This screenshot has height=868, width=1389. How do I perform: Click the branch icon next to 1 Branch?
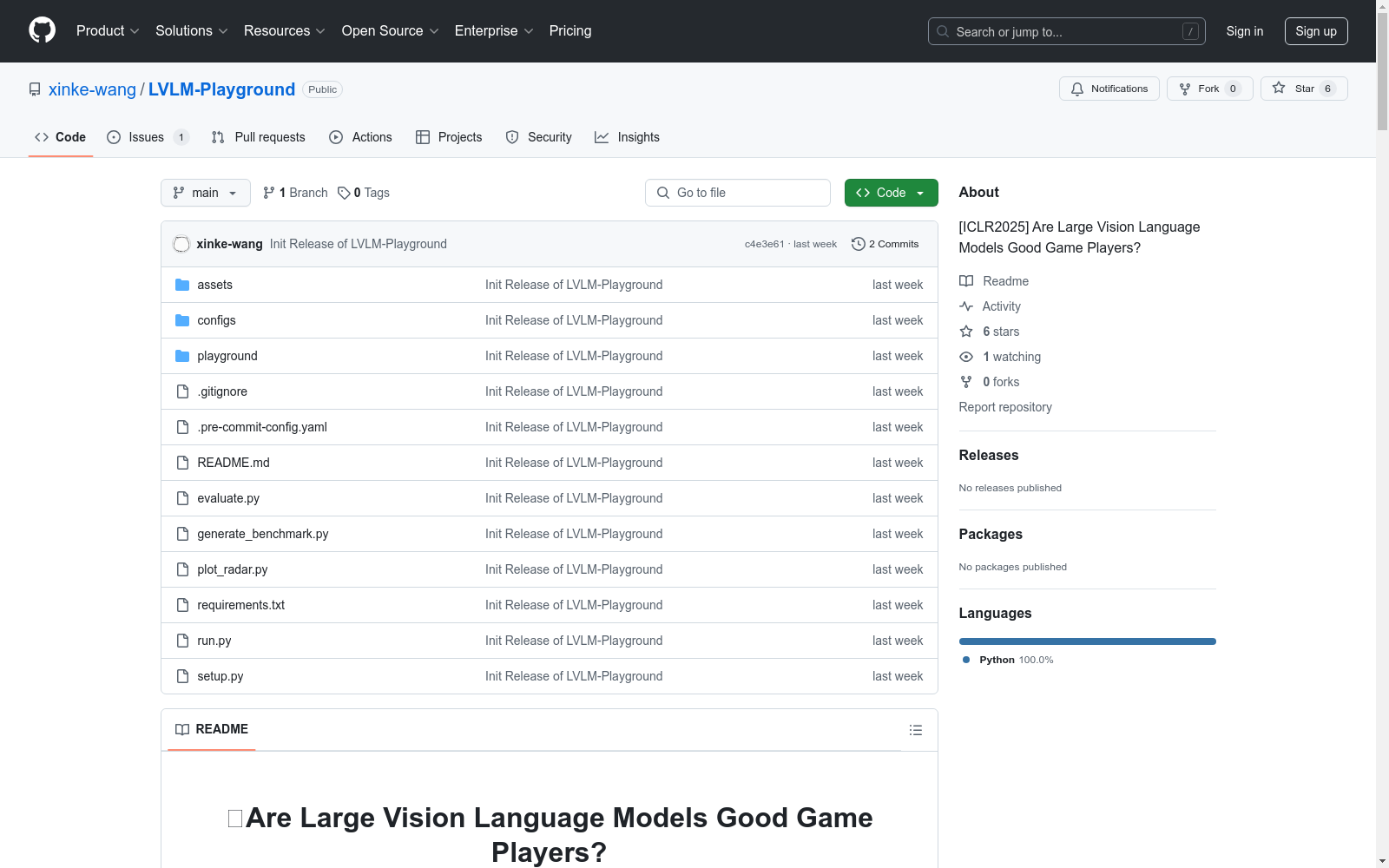pyautogui.click(x=269, y=193)
